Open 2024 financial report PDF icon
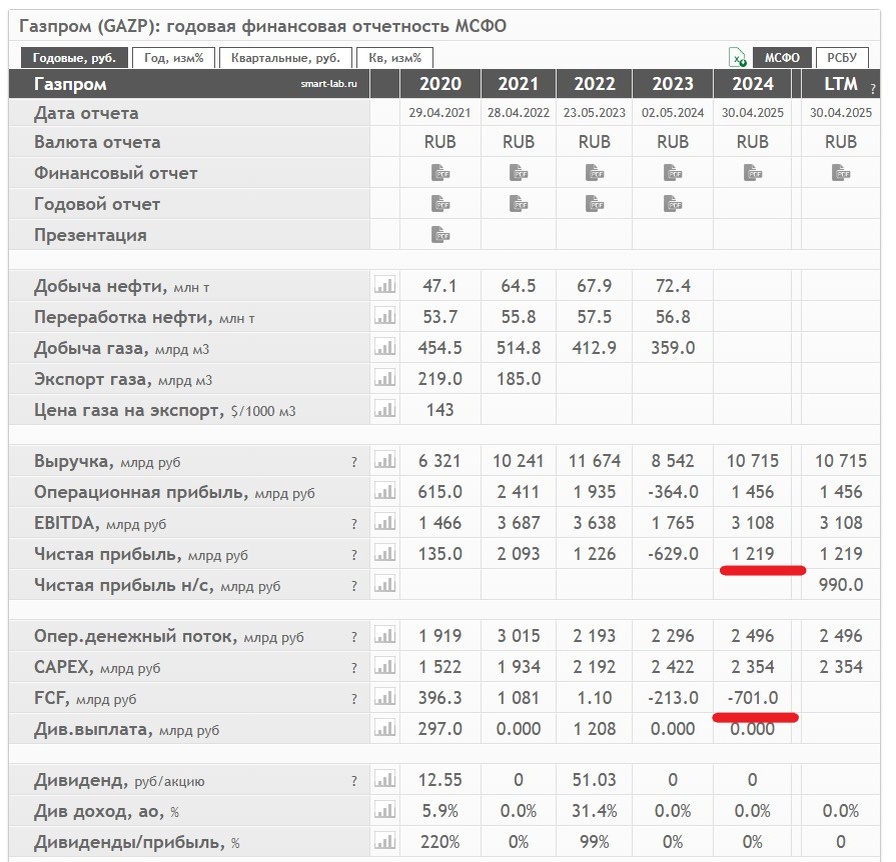Viewport: 896px width, 862px height. point(753,173)
